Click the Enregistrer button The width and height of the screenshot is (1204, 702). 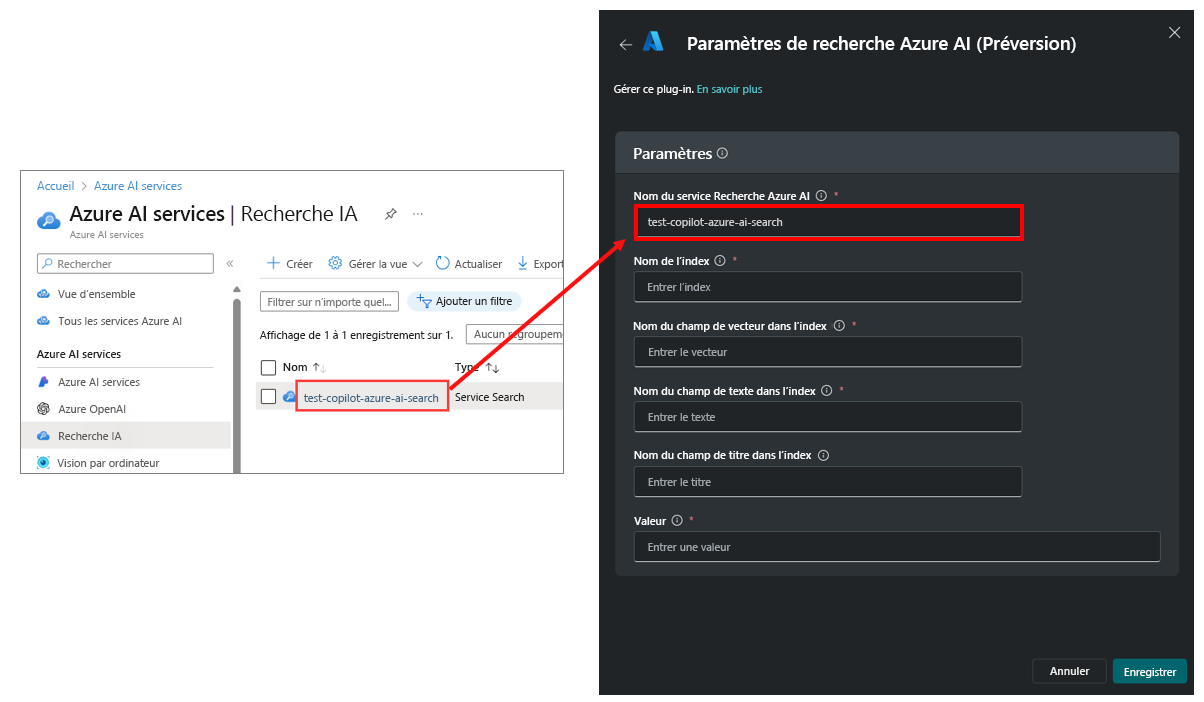pyautogui.click(x=1149, y=671)
